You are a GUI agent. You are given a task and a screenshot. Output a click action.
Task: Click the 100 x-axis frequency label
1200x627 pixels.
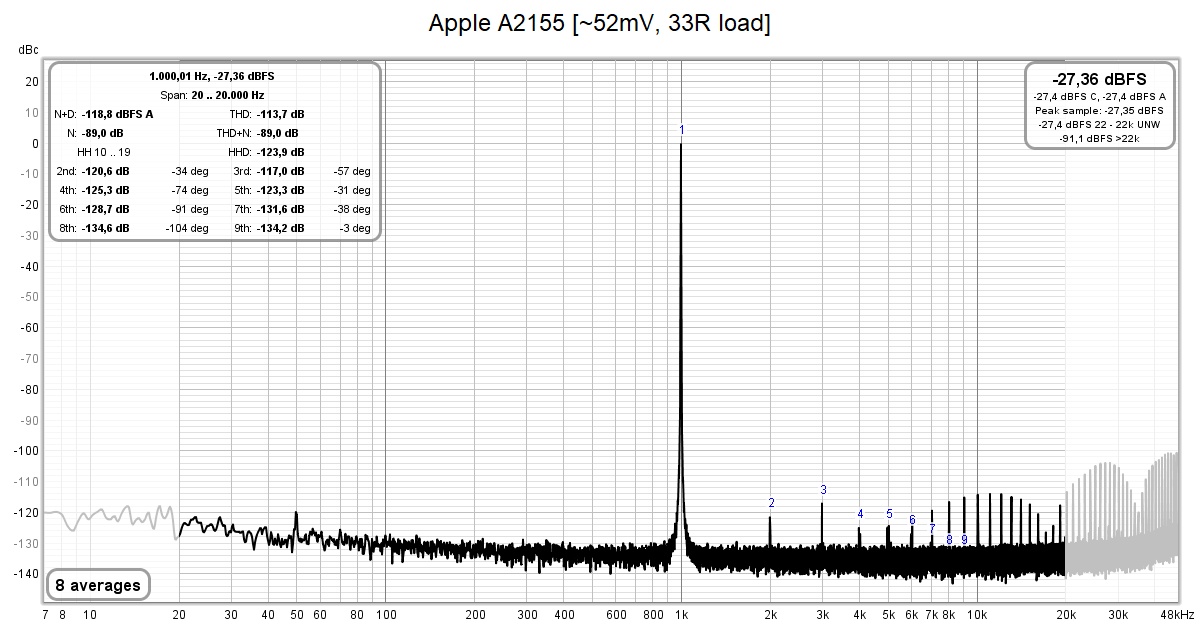[386, 615]
